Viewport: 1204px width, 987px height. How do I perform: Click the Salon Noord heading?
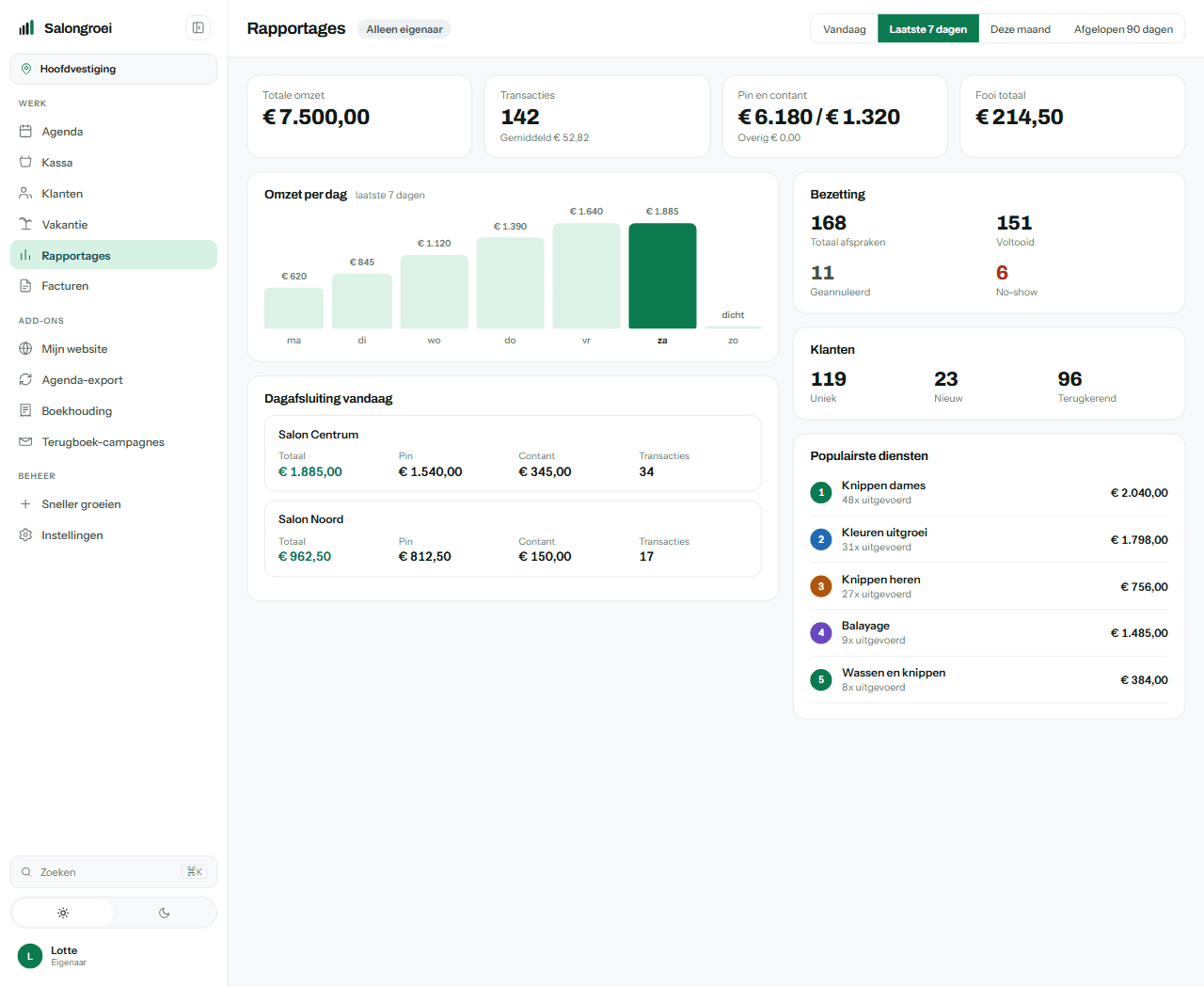[310, 519]
